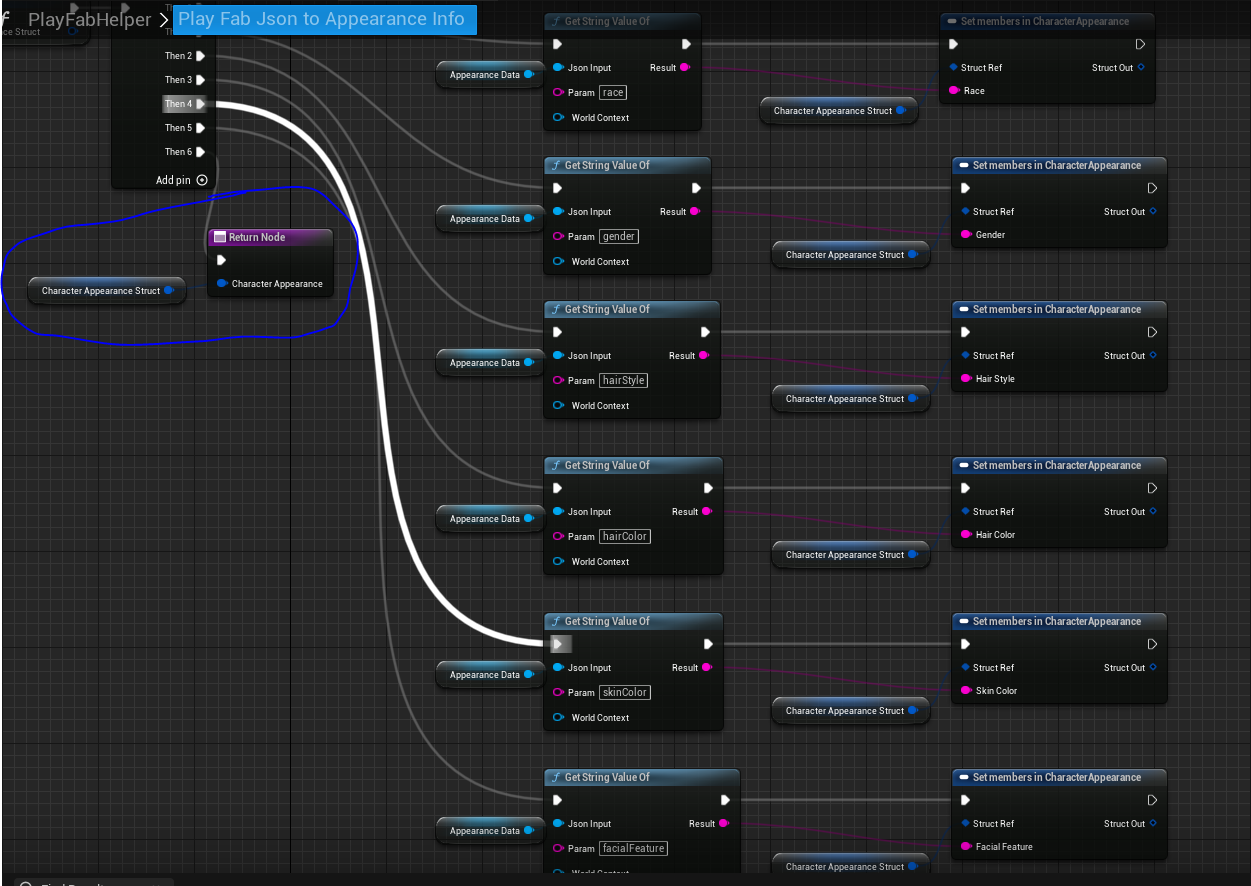Select the Return Node title bar
1251x886 pixels.
(269, 237)
